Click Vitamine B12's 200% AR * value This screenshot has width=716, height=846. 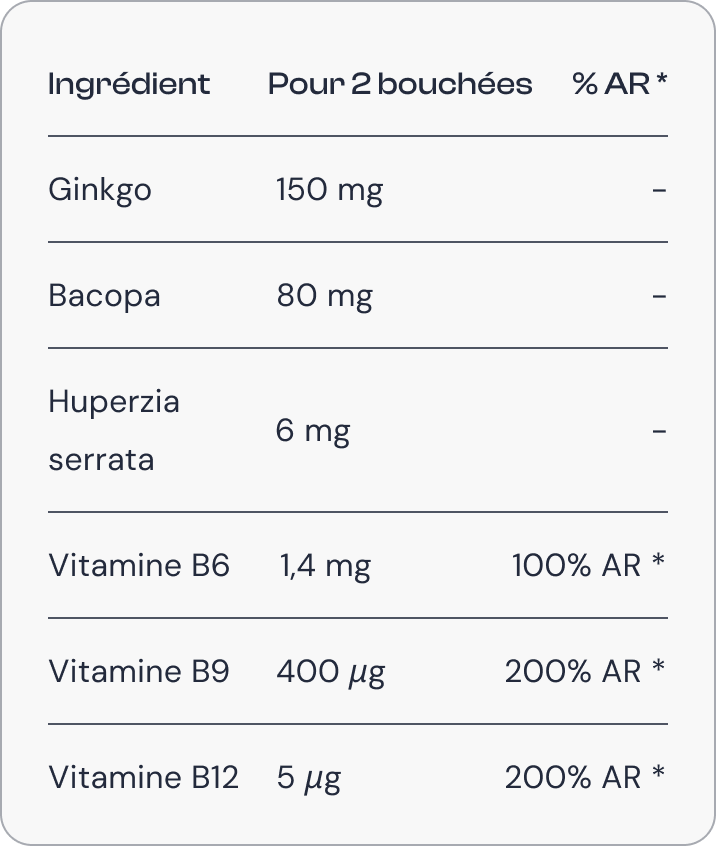(x=585, y=777)
